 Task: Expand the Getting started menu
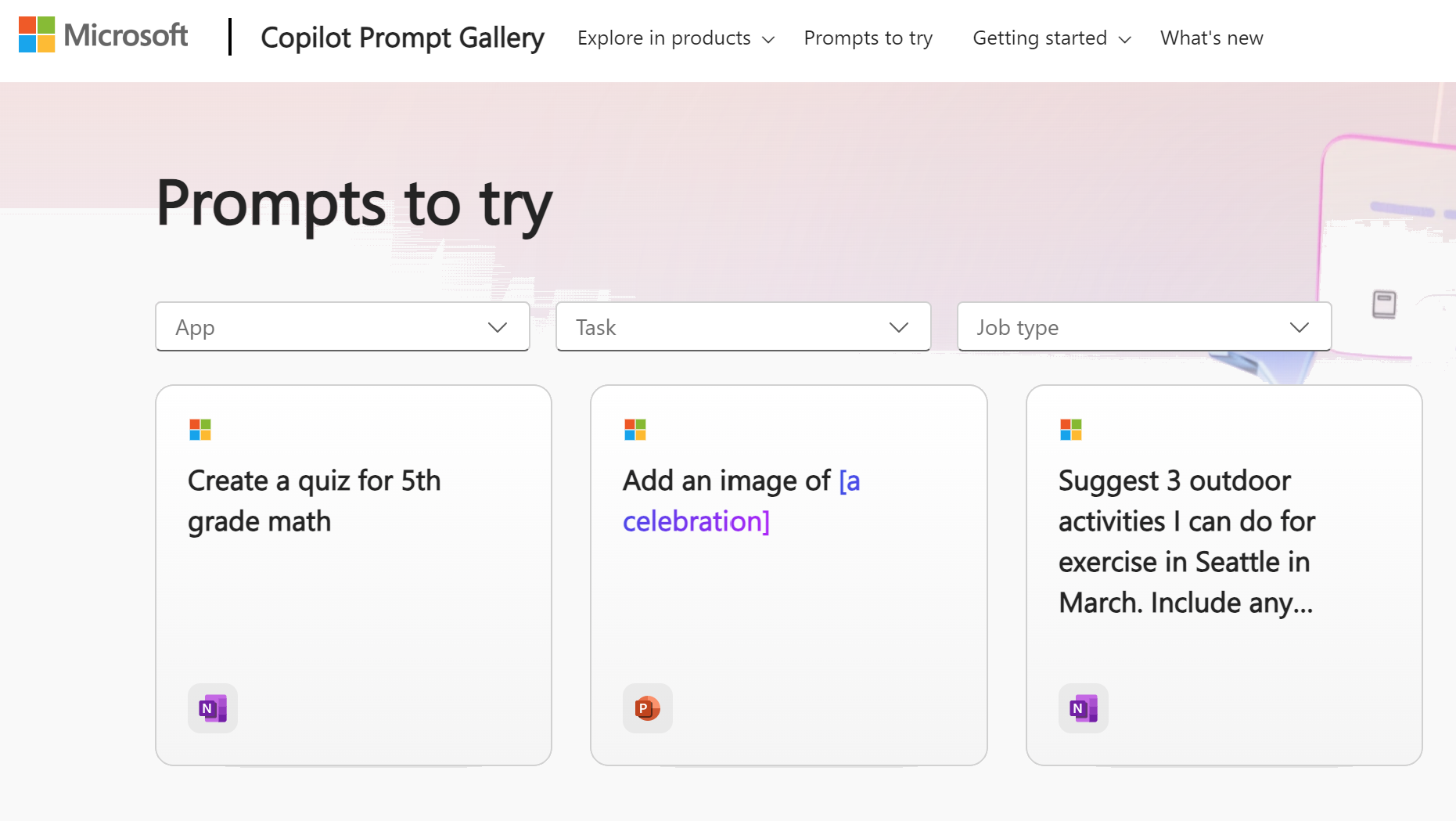click(1052, 38)
